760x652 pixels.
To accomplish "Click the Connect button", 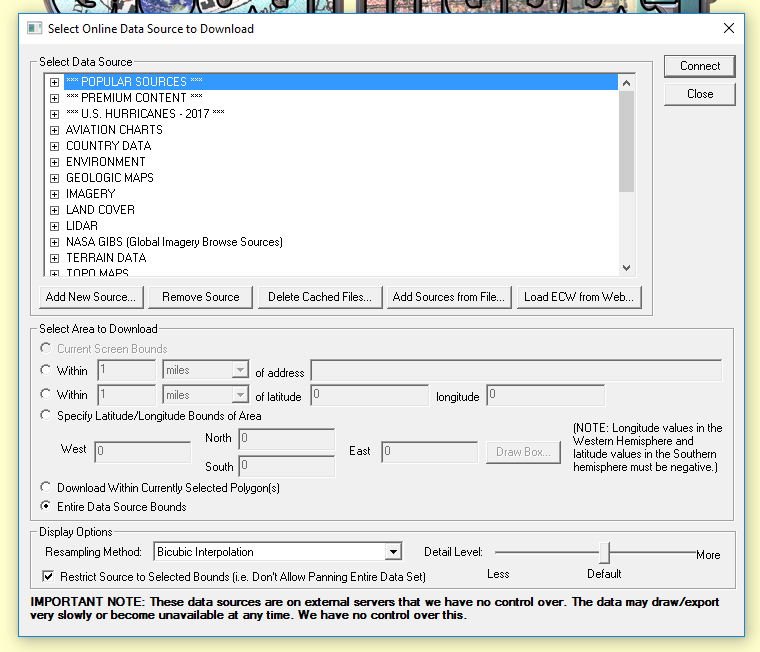I will (699, 66).
